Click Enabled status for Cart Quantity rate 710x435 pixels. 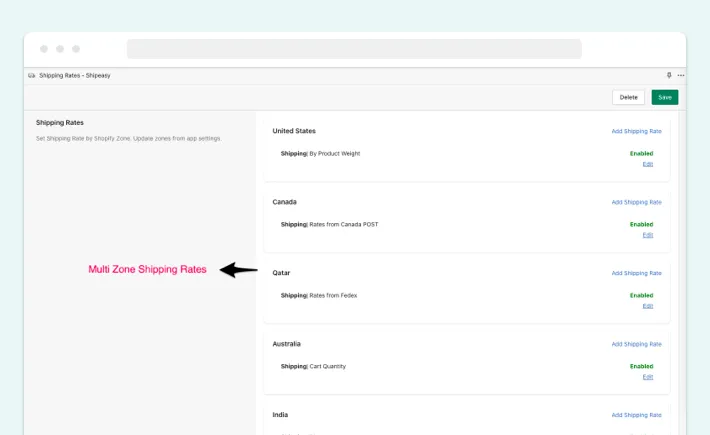(x=641, y=366)
